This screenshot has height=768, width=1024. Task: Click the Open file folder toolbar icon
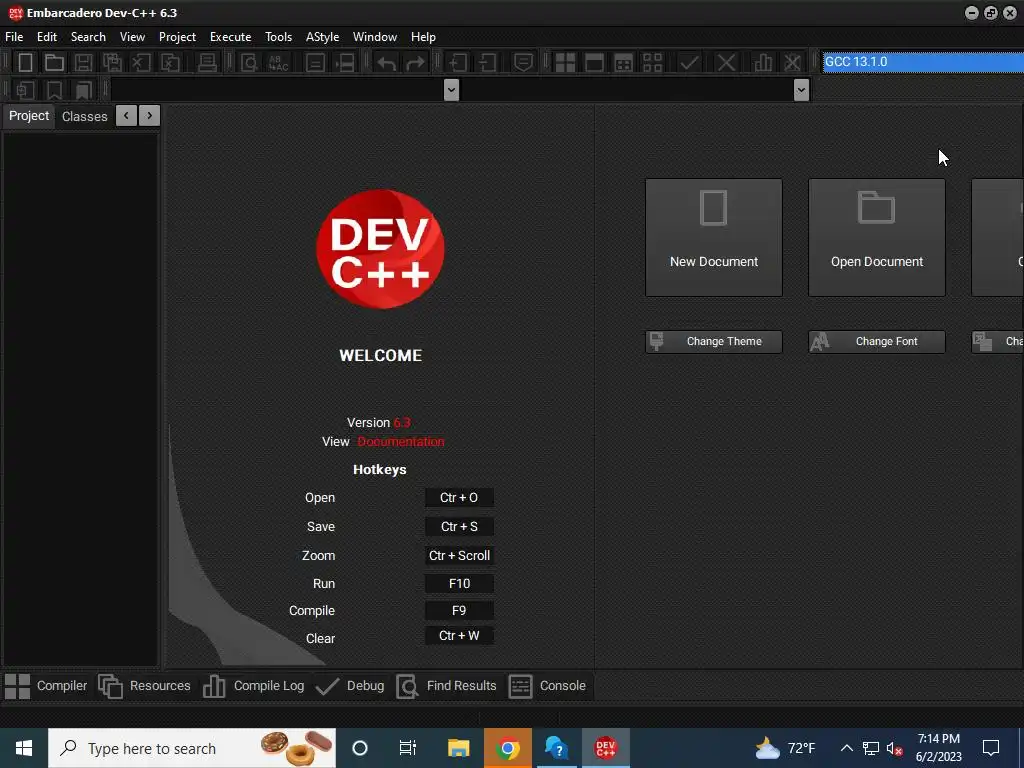[54, 63]
